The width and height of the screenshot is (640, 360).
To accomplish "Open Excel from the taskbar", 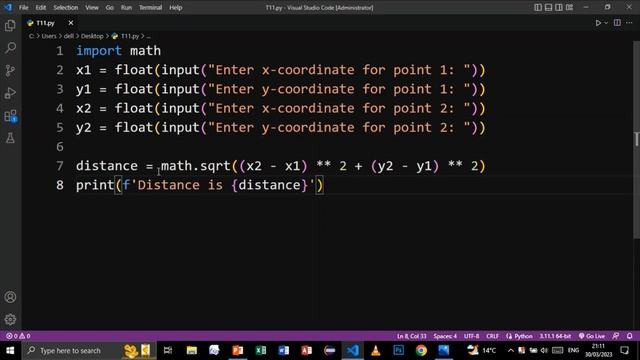I will [261, 350].
